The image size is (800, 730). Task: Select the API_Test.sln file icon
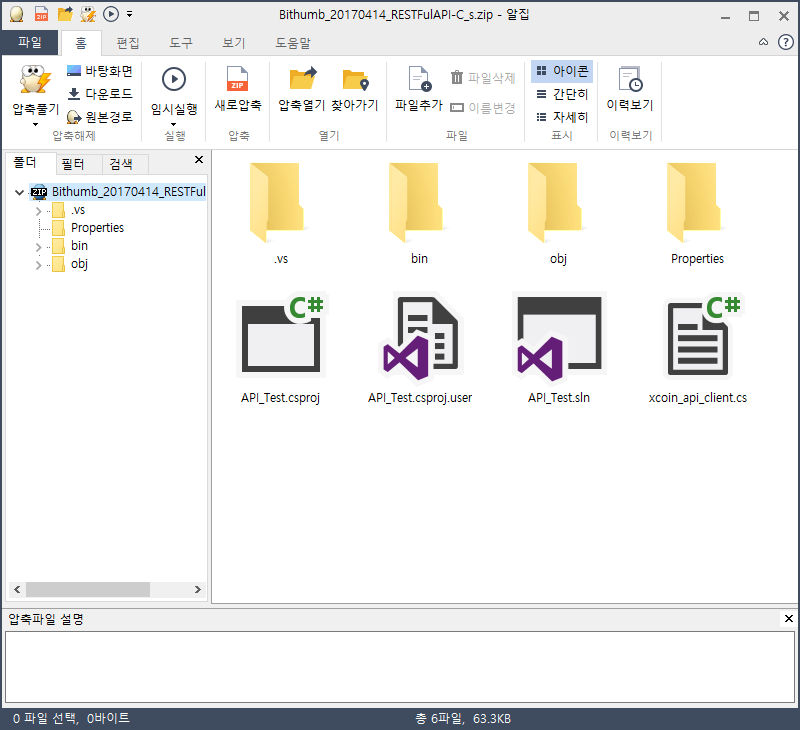559,337
